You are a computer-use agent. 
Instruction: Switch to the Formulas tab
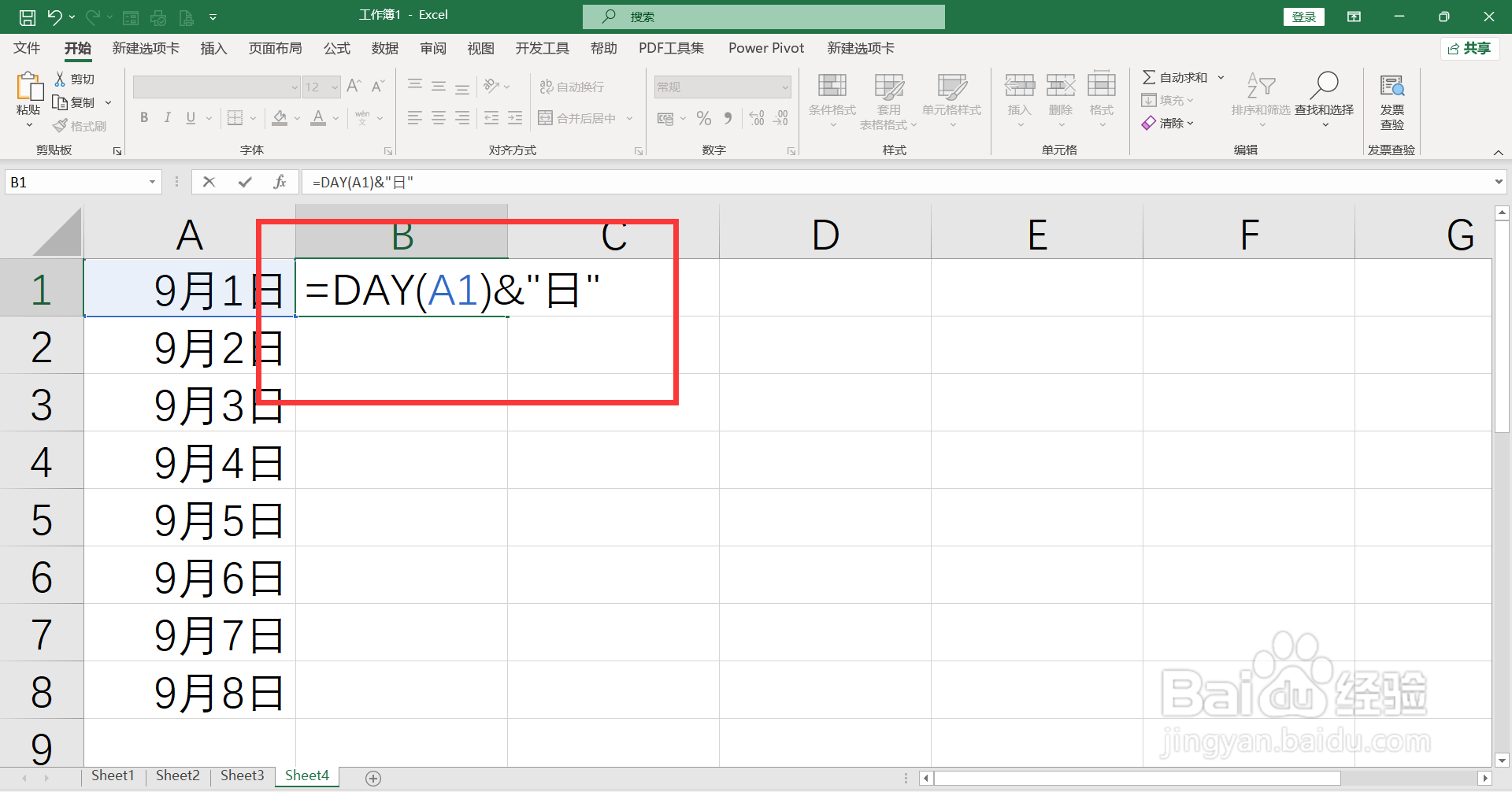[337, 48]
